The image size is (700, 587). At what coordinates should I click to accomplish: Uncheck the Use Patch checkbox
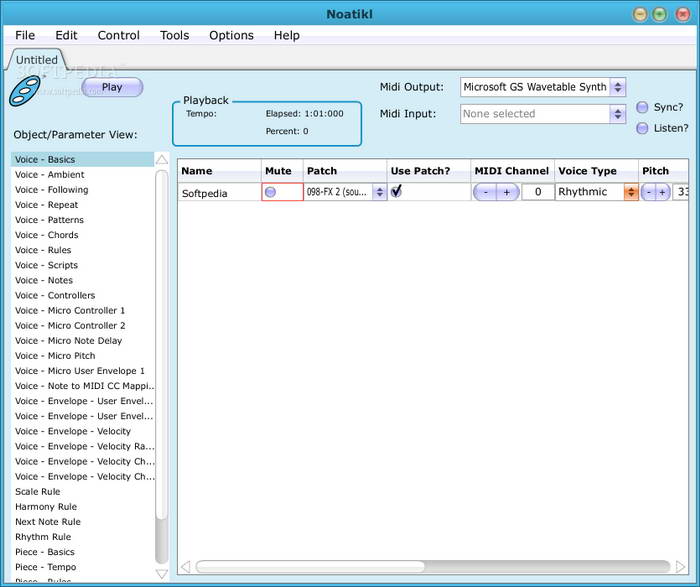point(397,191)
